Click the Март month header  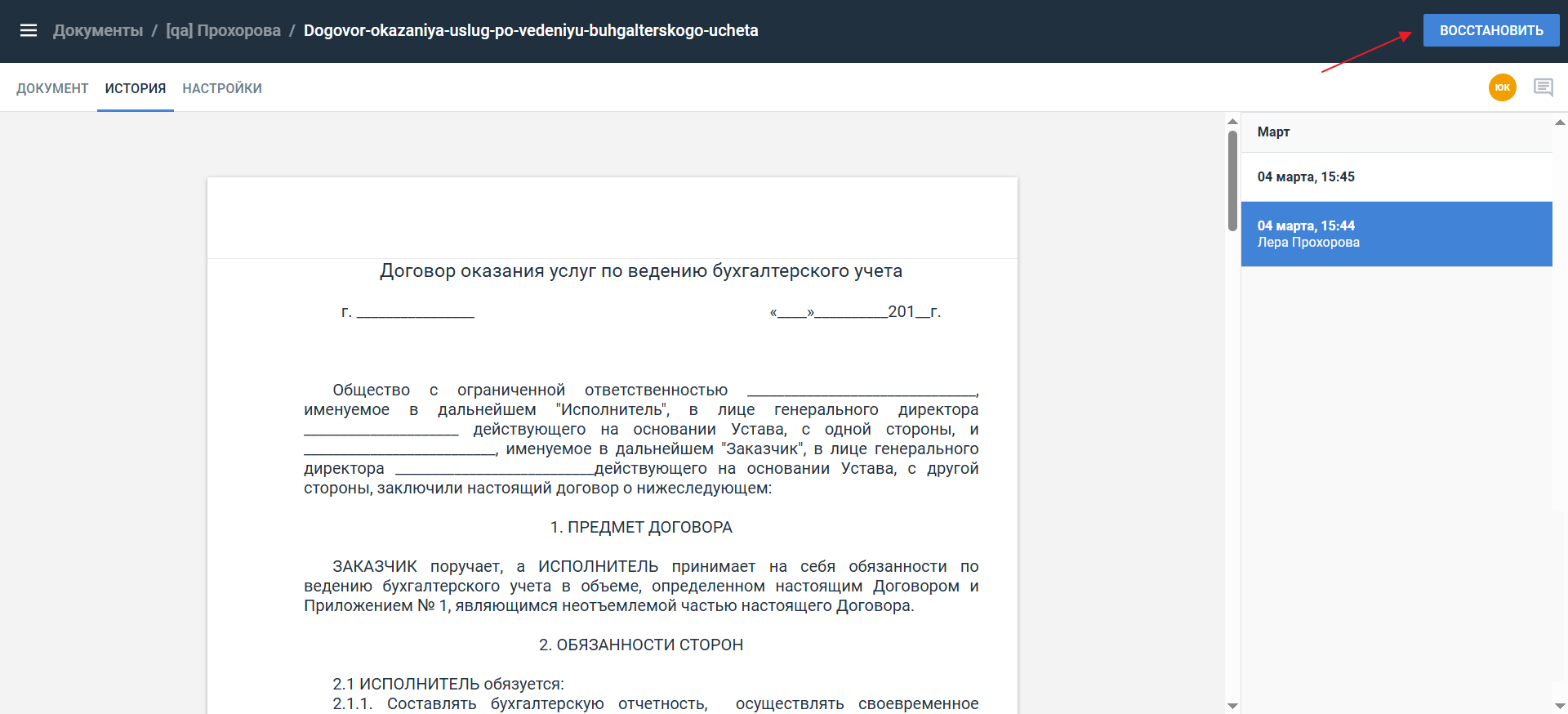click(x=1273, y=132)
